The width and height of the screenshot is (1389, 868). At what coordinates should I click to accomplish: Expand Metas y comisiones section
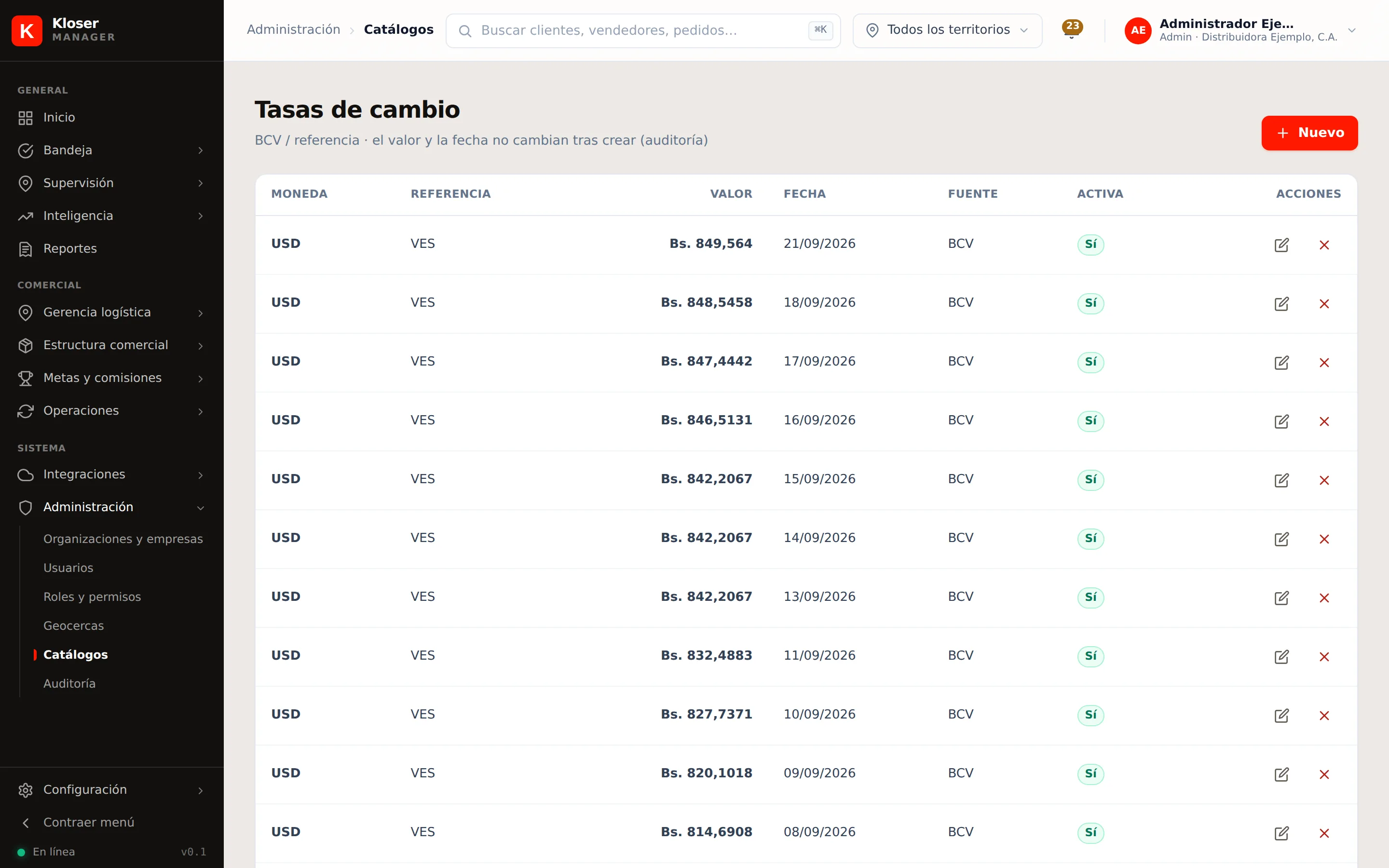point(111,379)
